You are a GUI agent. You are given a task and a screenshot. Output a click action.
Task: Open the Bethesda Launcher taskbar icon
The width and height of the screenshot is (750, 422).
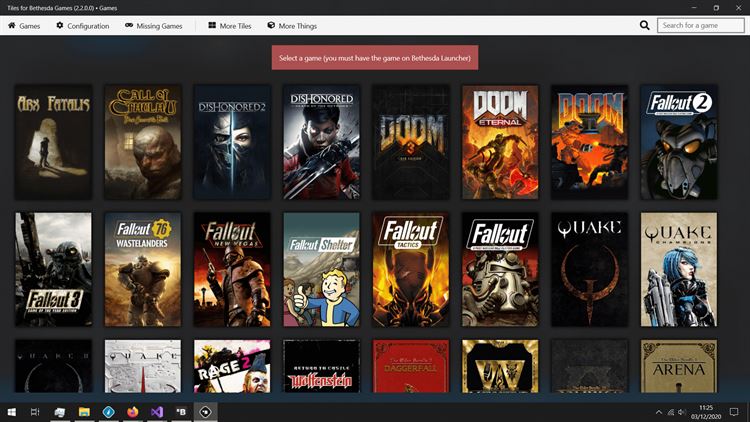(181, 412)
